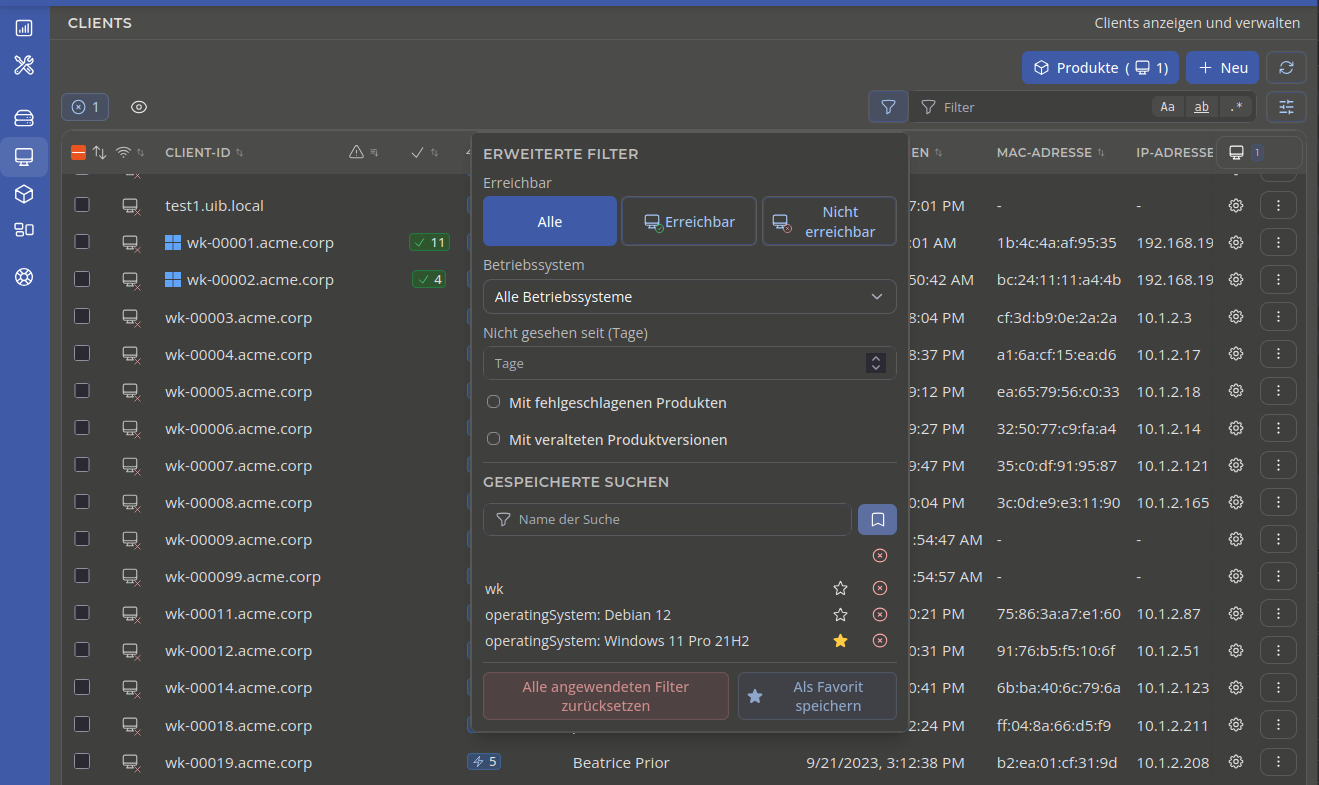Click the 'Tage' number input field

690,364
